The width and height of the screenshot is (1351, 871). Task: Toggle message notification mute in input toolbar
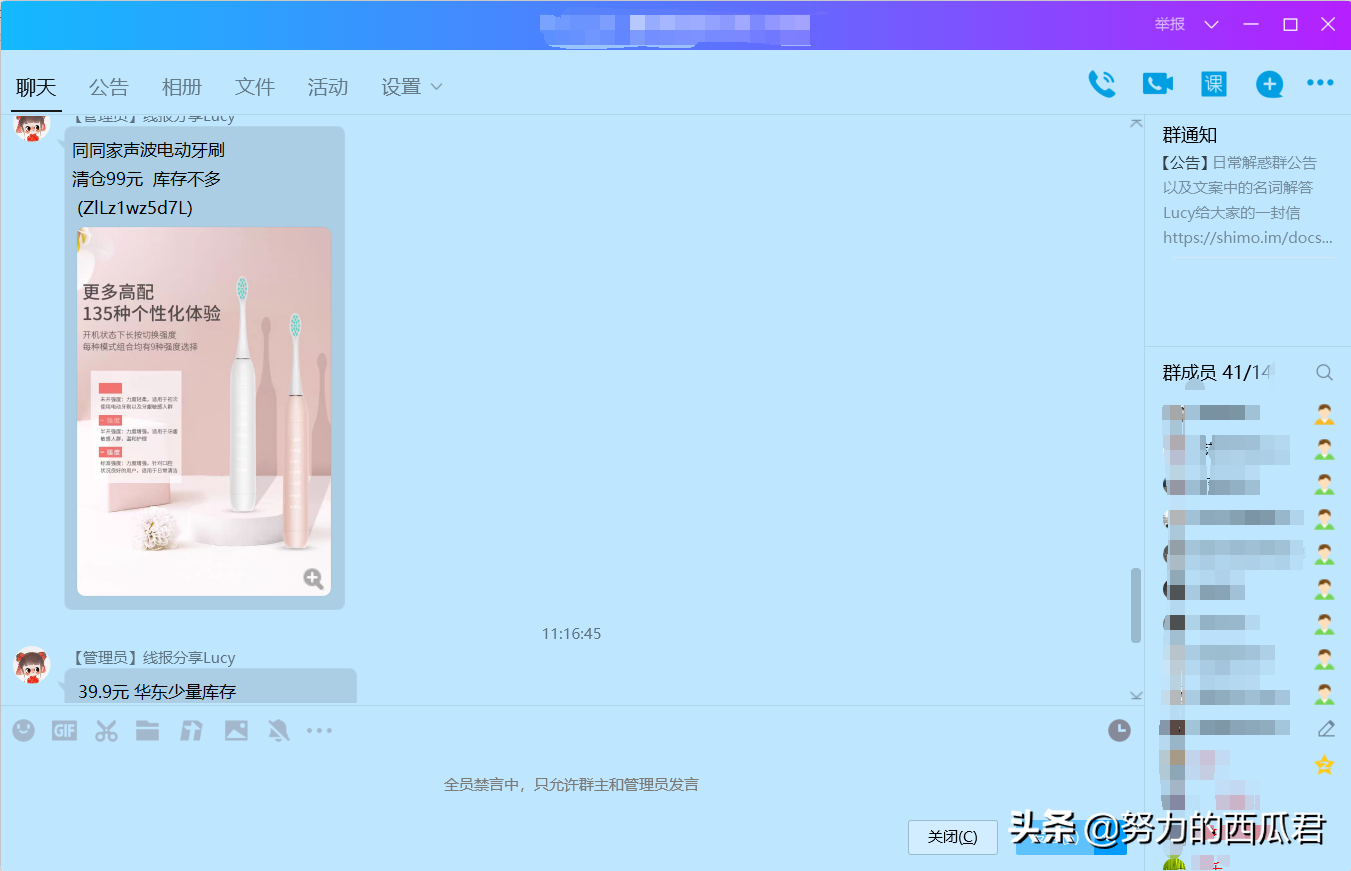278,730
